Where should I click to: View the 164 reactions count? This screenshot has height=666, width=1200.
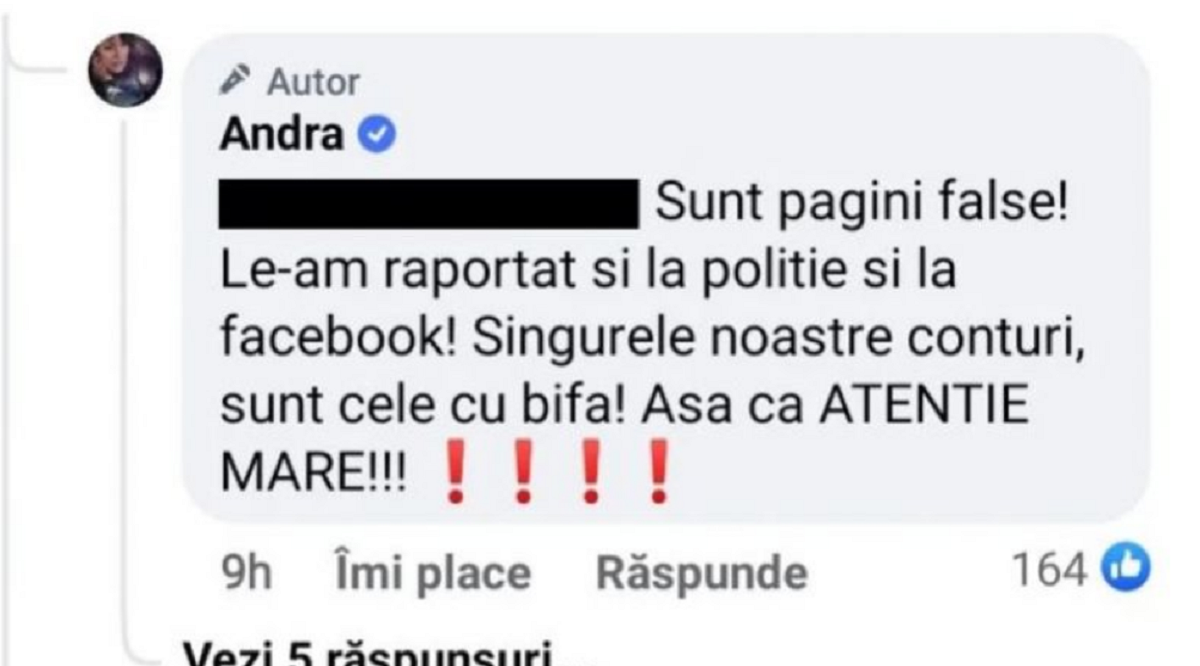coord(1050,571)
